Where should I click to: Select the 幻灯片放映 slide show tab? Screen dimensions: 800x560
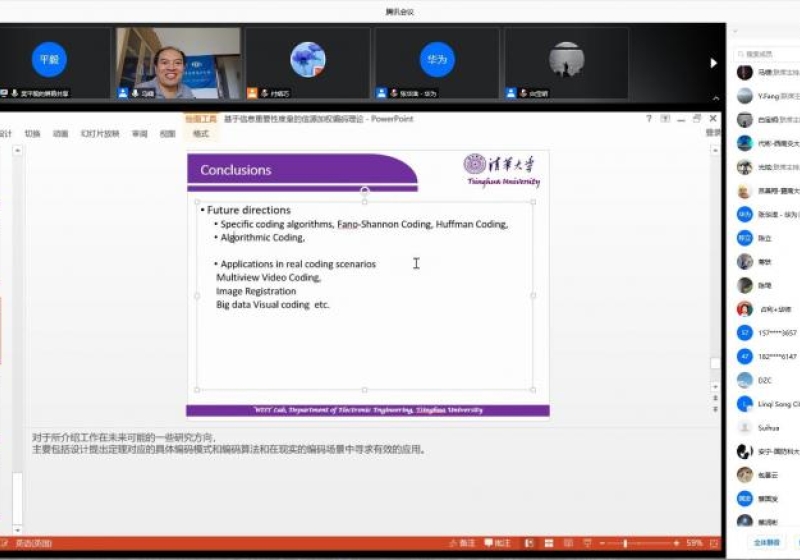click(100, 133)
